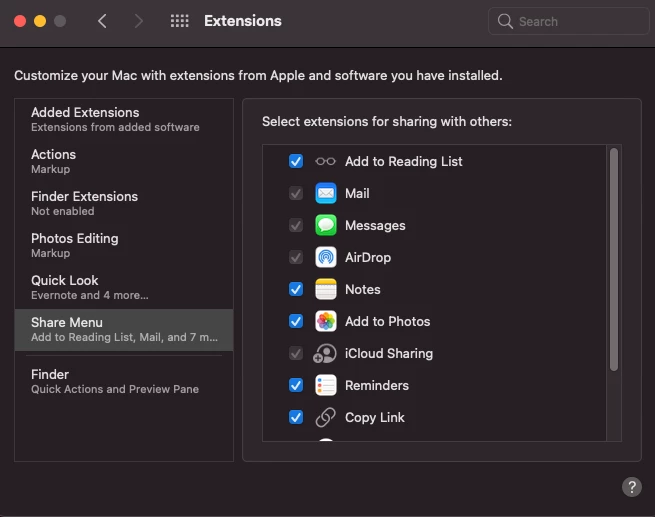Screen dimensions: 655x517
Task: Click the 'Add to Photos' label
Action: pyautogui.click(x=388, y=322)
